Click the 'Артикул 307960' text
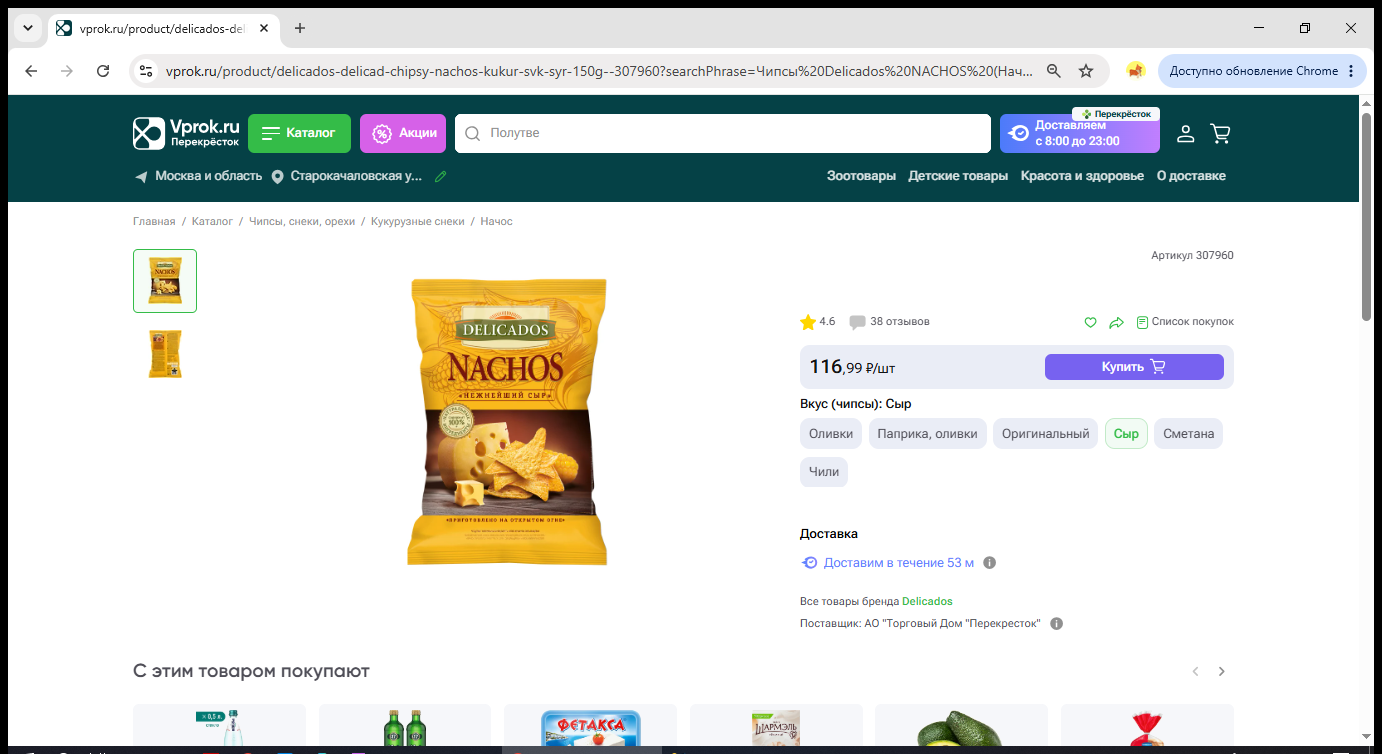Screen dimensions: 1382x754 (1192, 256)
